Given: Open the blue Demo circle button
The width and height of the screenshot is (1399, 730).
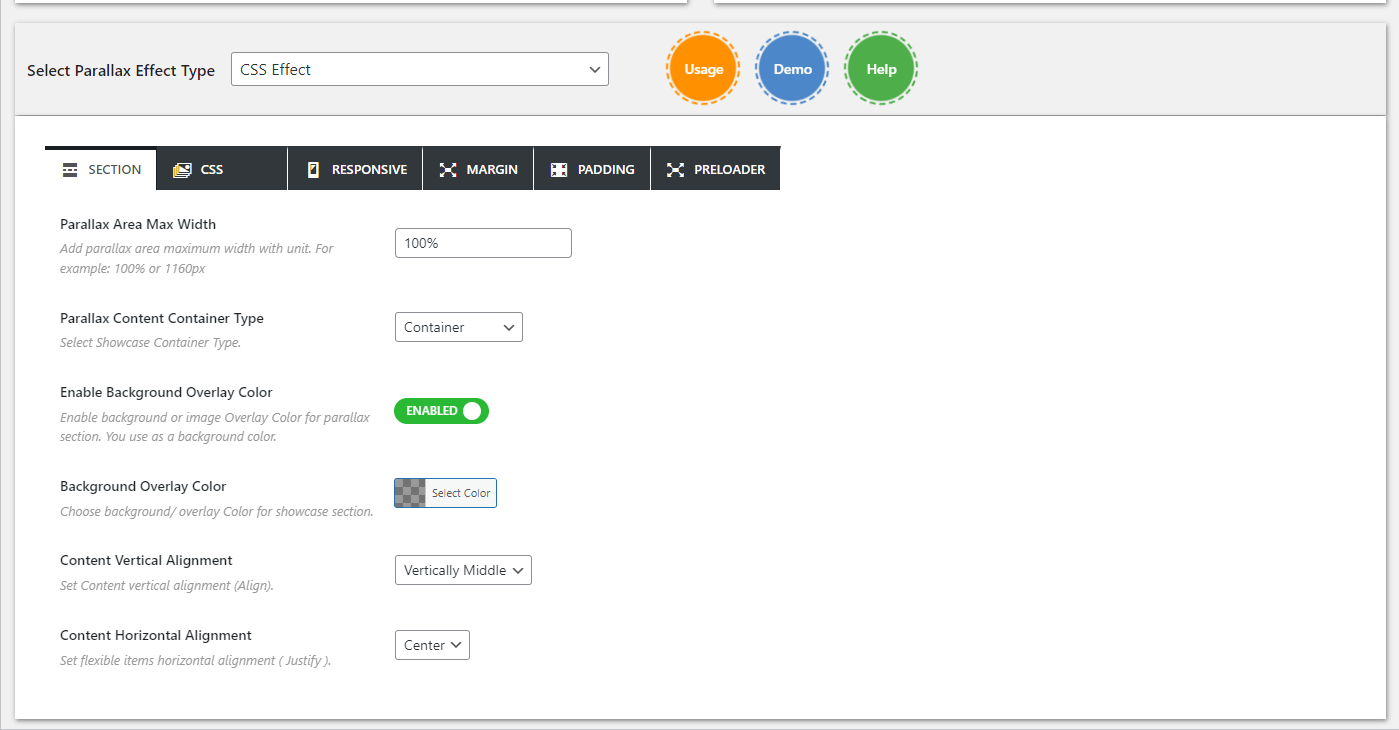Looking at the screenshot, I should coord(793,69).
